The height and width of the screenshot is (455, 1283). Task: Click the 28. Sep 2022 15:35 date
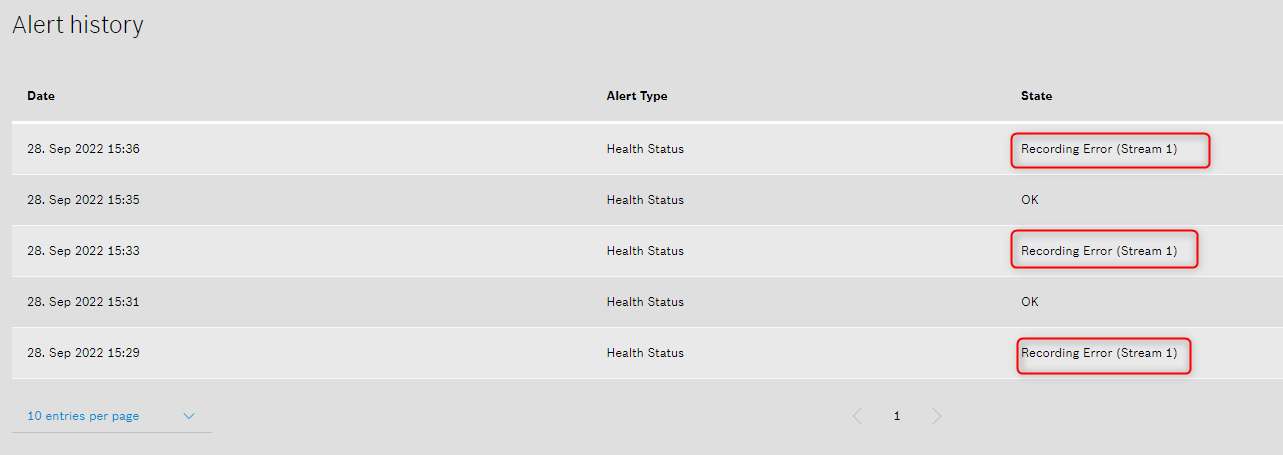point(83,200)
